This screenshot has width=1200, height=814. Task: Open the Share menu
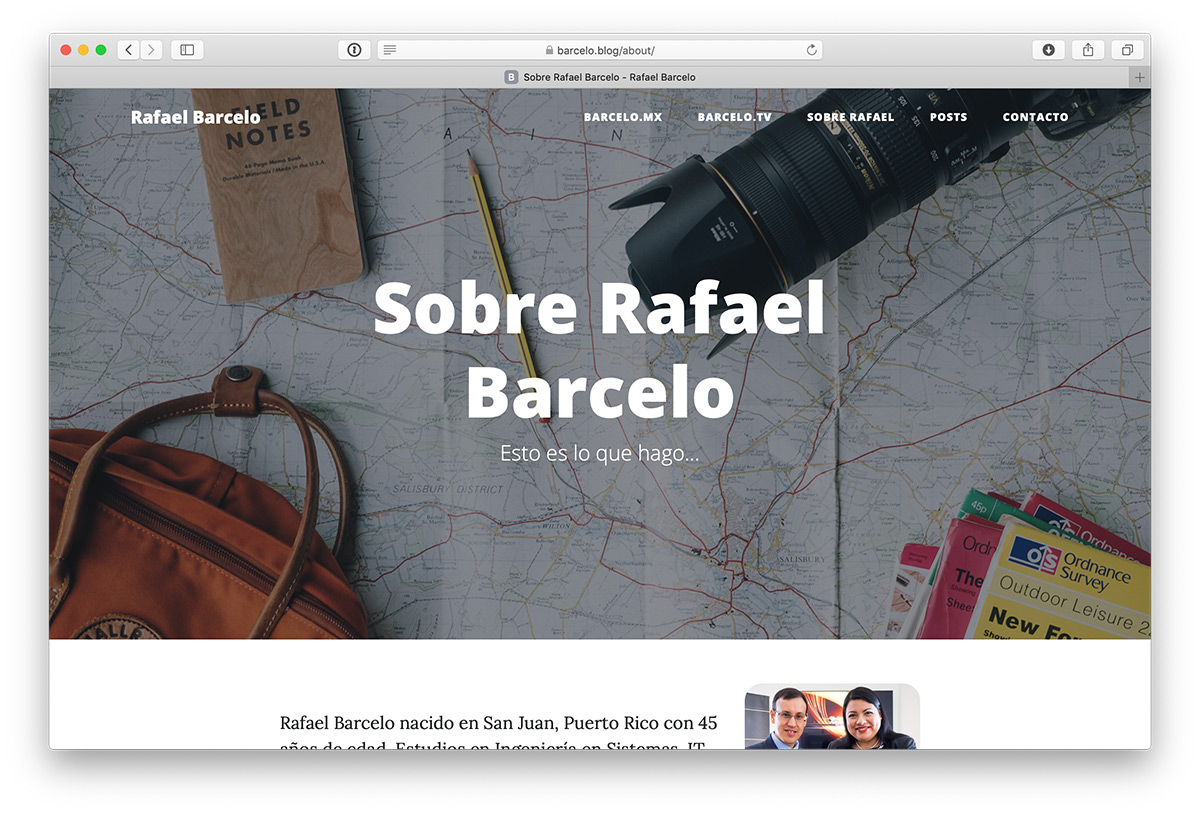[1088, 50]
